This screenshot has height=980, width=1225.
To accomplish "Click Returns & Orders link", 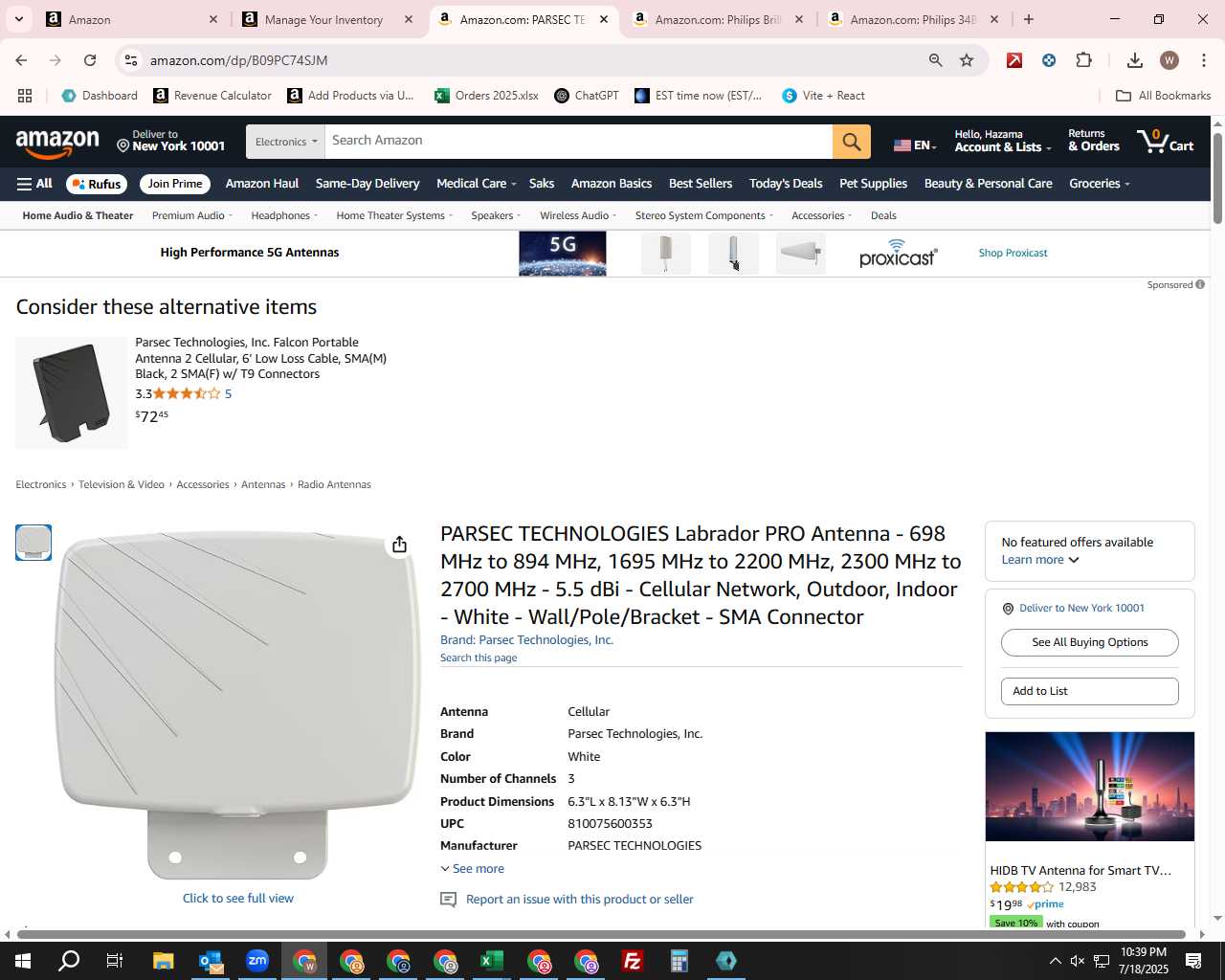I will 1093,141.
